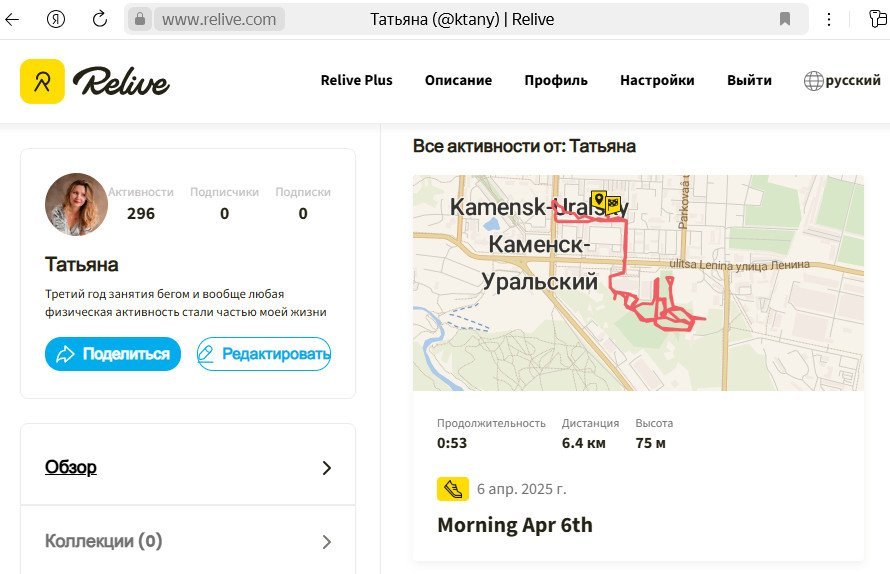The width and height of the screenshot is (890, 574).
Task: Click the globe language icon
Action: [x=813, y=81]
